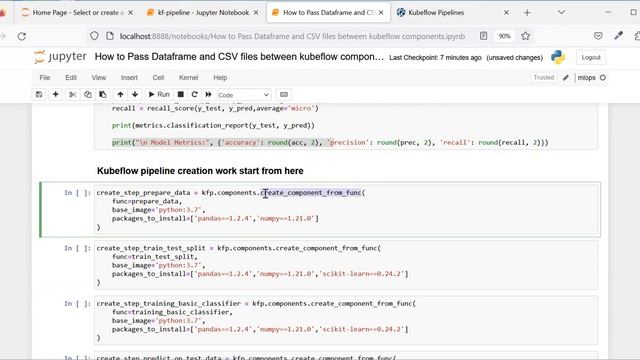Switch to kf-pipeline Jupyter Notebook tab

pyautogui.click(x=203, y=13)
